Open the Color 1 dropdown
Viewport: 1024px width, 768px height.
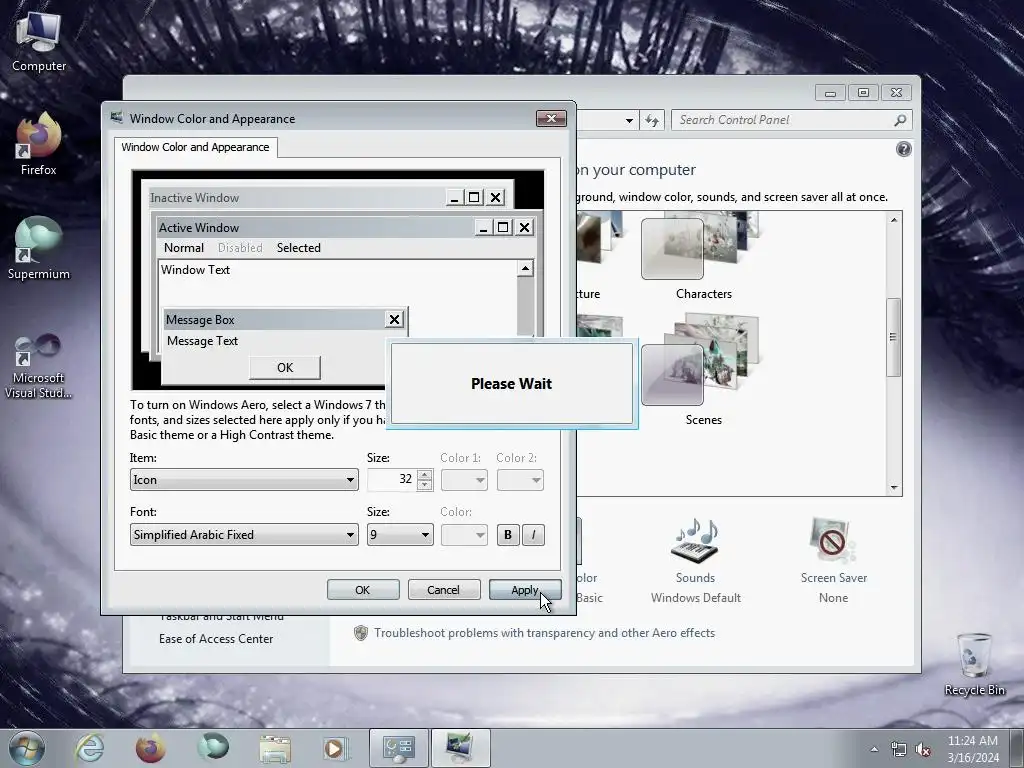[x=464, y=480]
